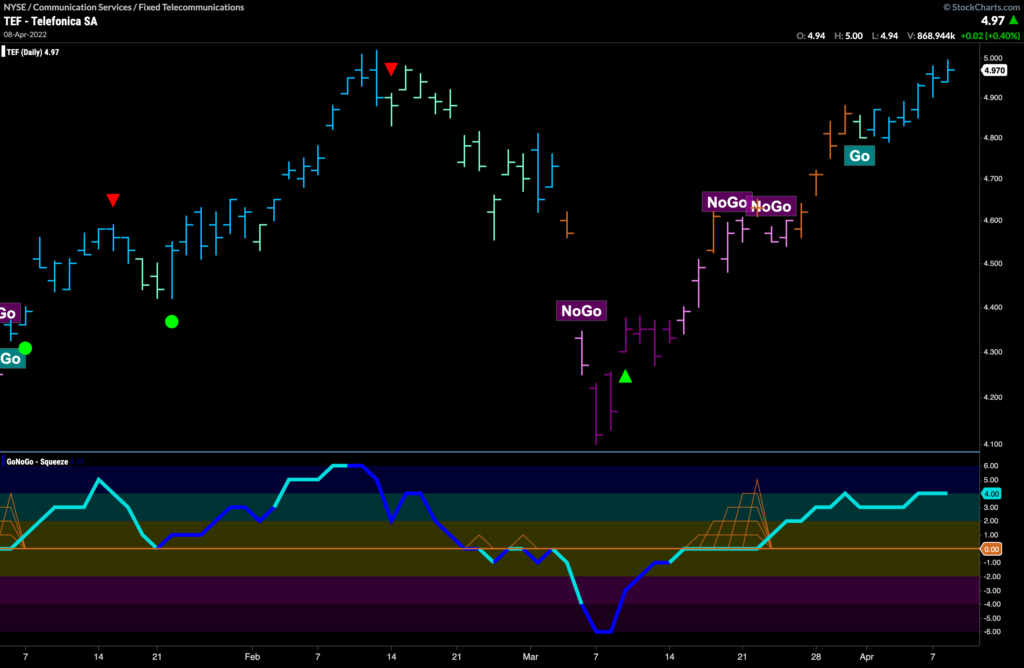Click the low value 'L: 4.94'
This screenshot has width=1024, height=668.
[885, 36]
